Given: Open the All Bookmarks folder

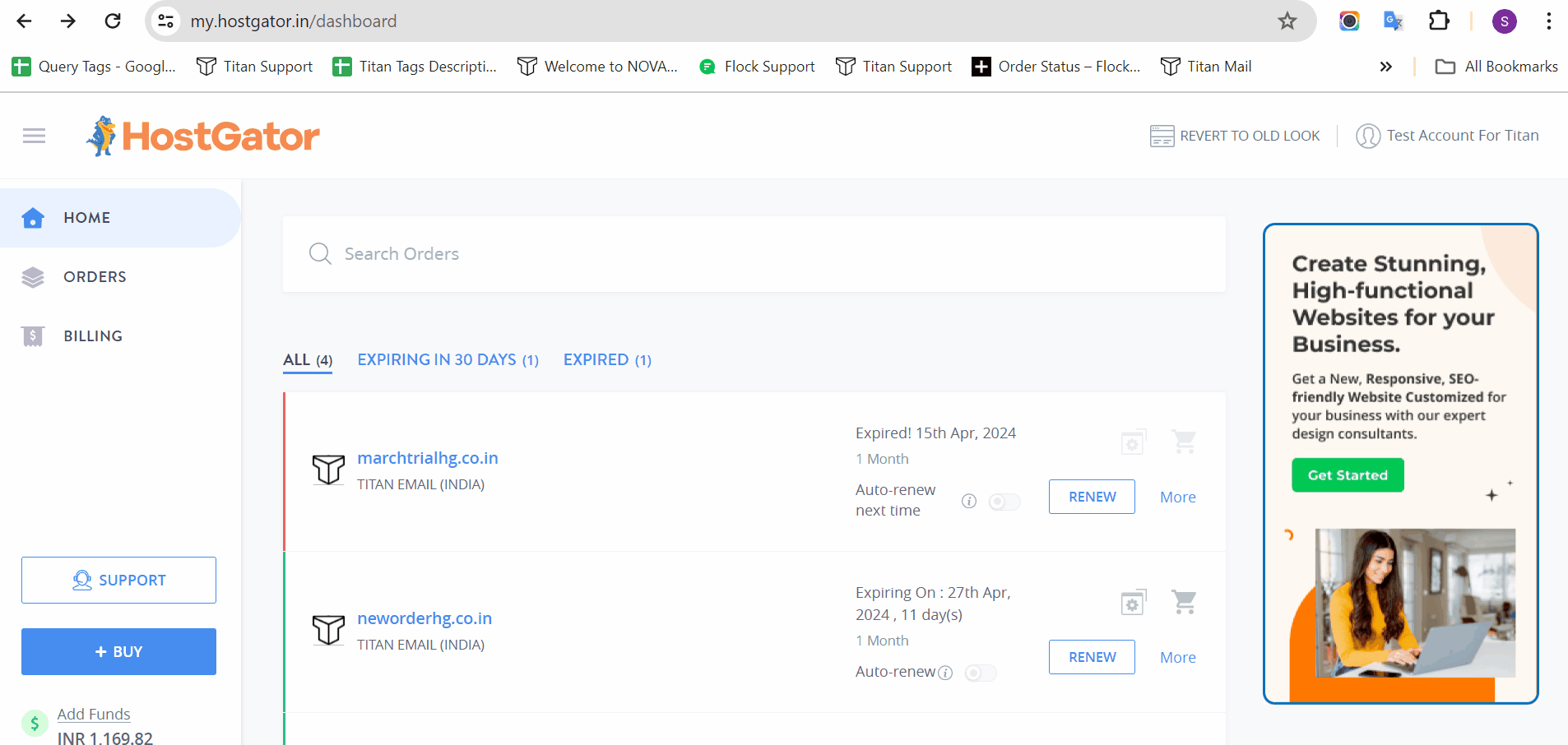Looking at the screenshot, I should 1496,67.
